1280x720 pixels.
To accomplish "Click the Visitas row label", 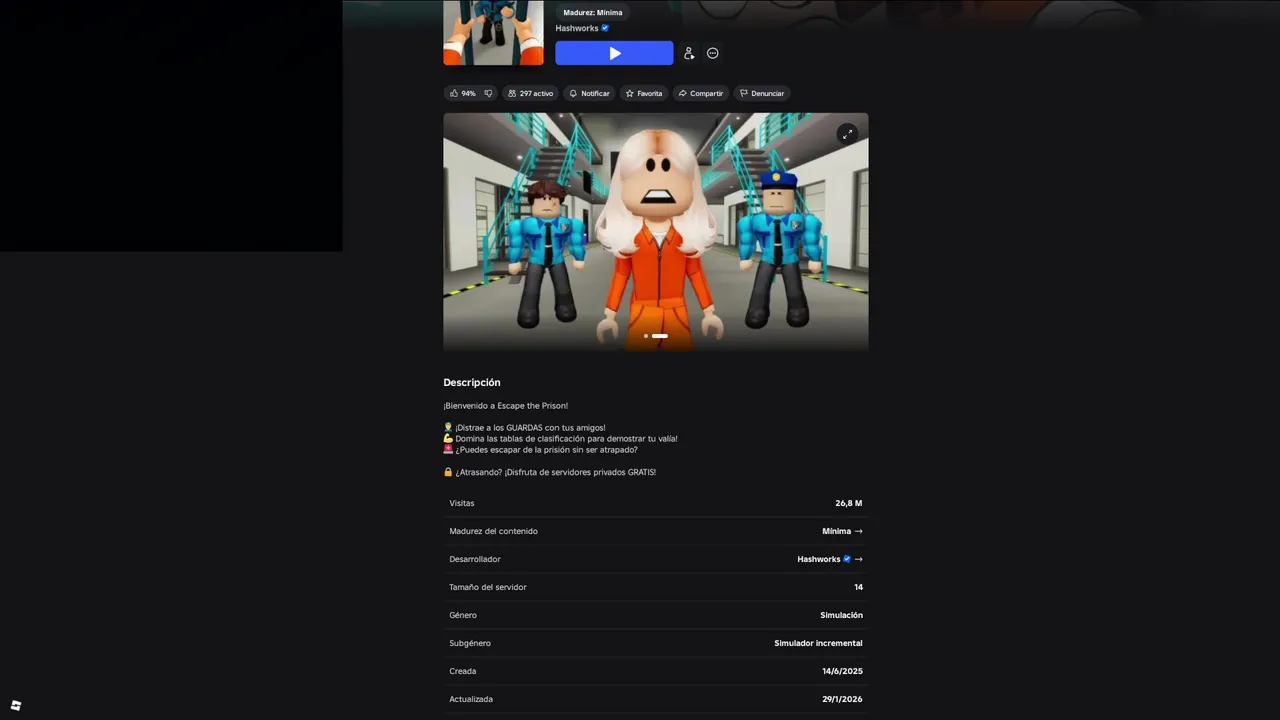I will tap(462, 503).
